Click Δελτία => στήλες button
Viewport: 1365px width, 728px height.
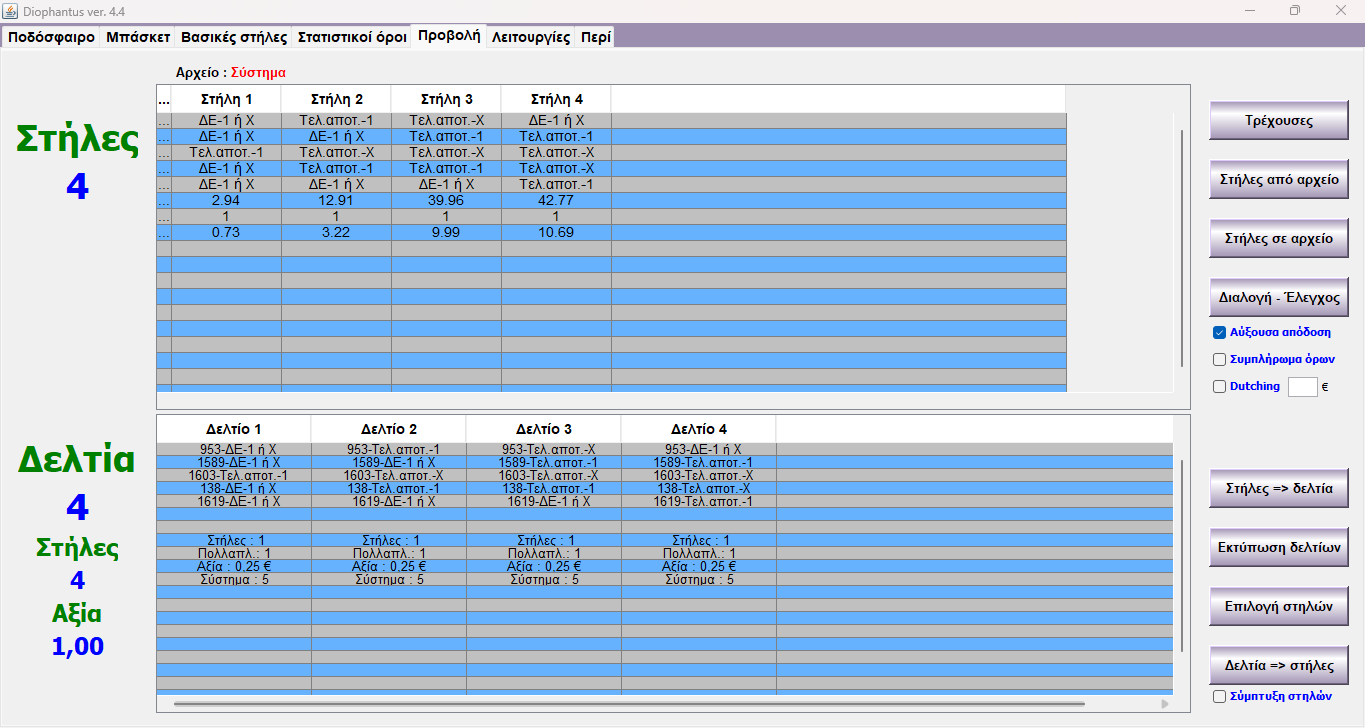(x=1279, y=665)
